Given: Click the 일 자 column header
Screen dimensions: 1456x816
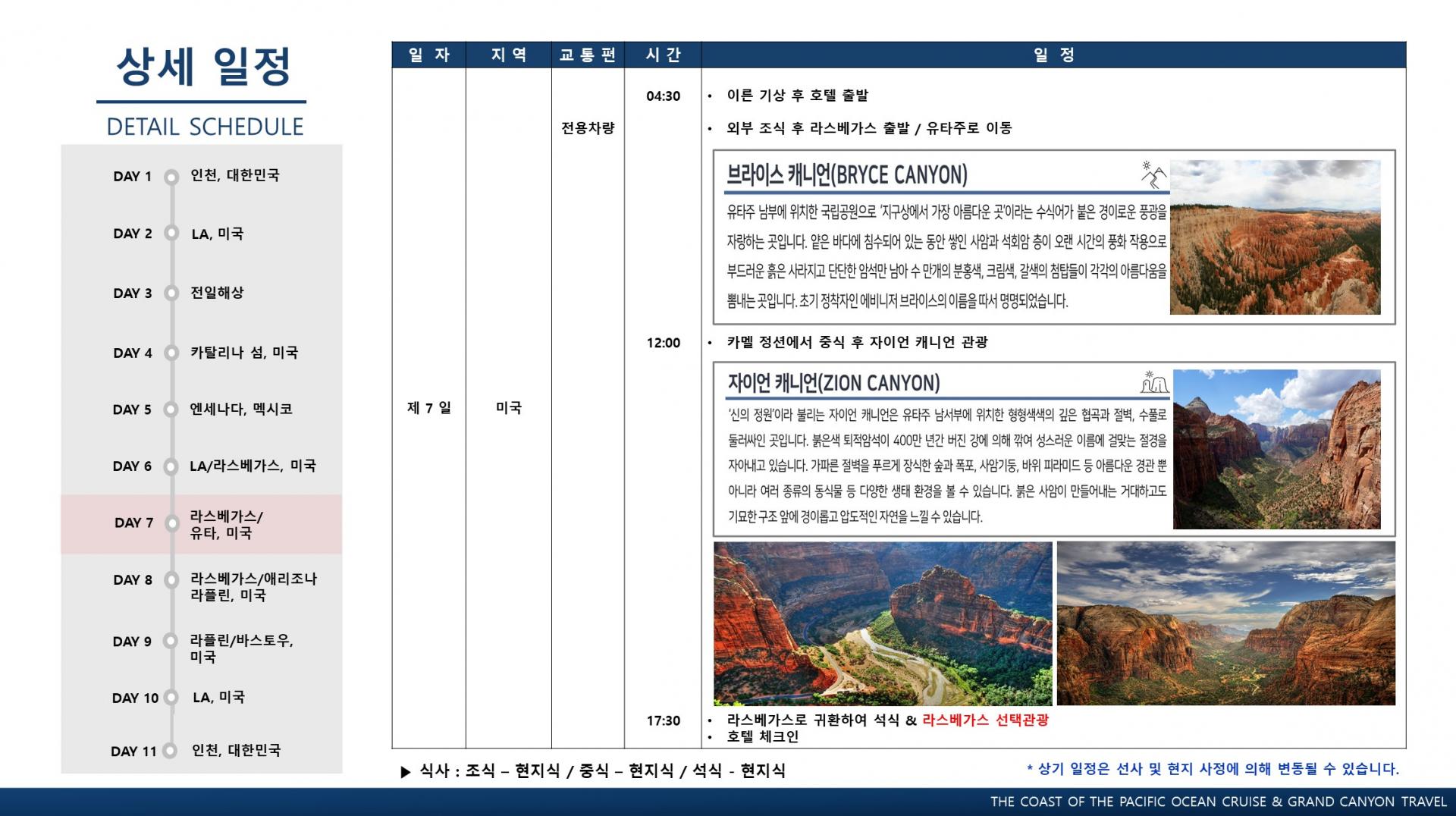Looking at the screenshot, I should point(428,55).
